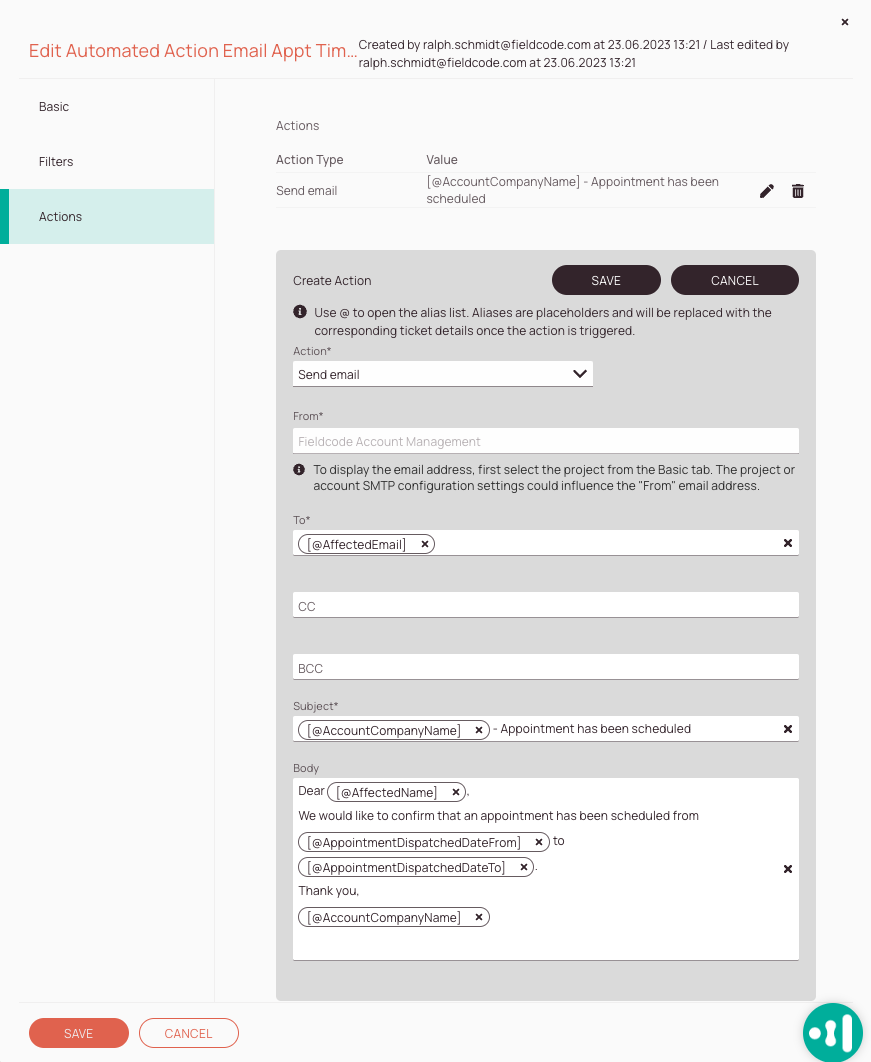
Task: Save the Create Action form
Action: [x=606, y=280]
